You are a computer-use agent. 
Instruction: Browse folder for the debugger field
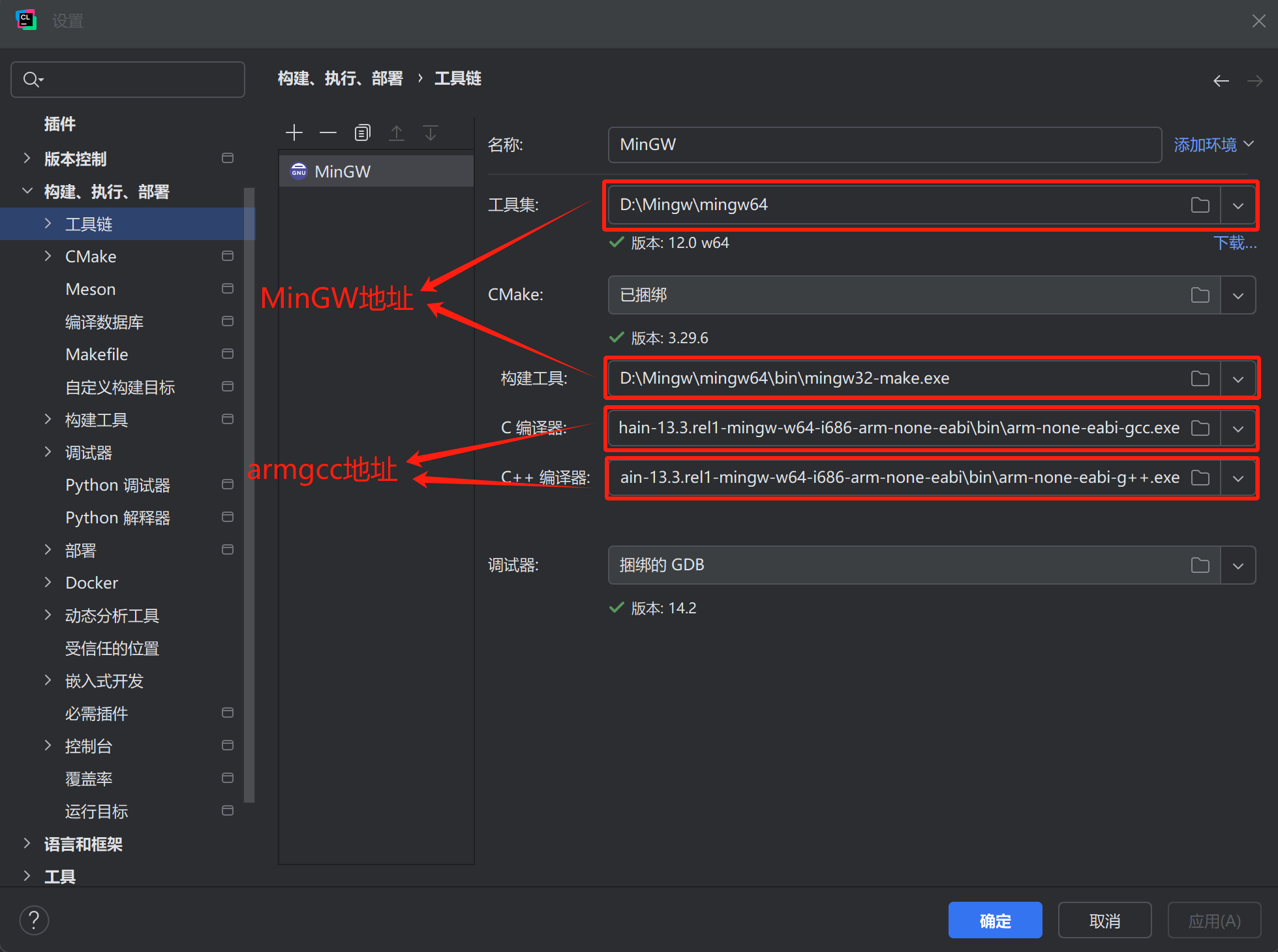pos(1200,565)
